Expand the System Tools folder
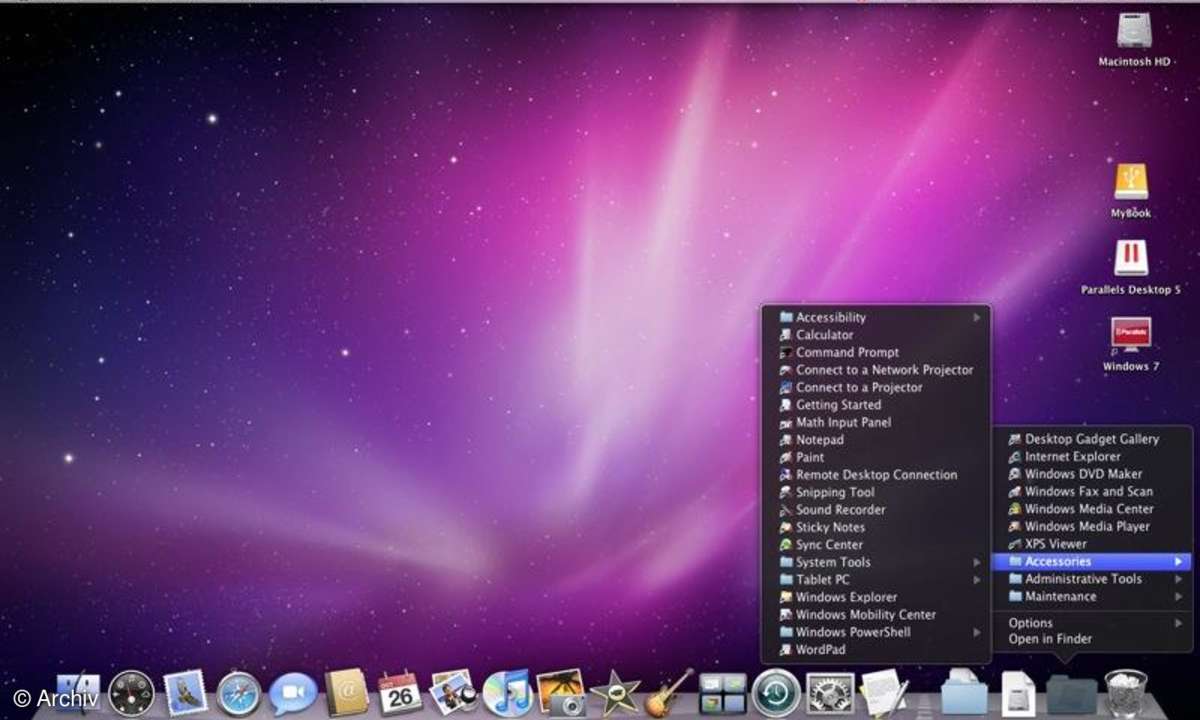Screen dimensions: 1200x720 click(832, 562)
